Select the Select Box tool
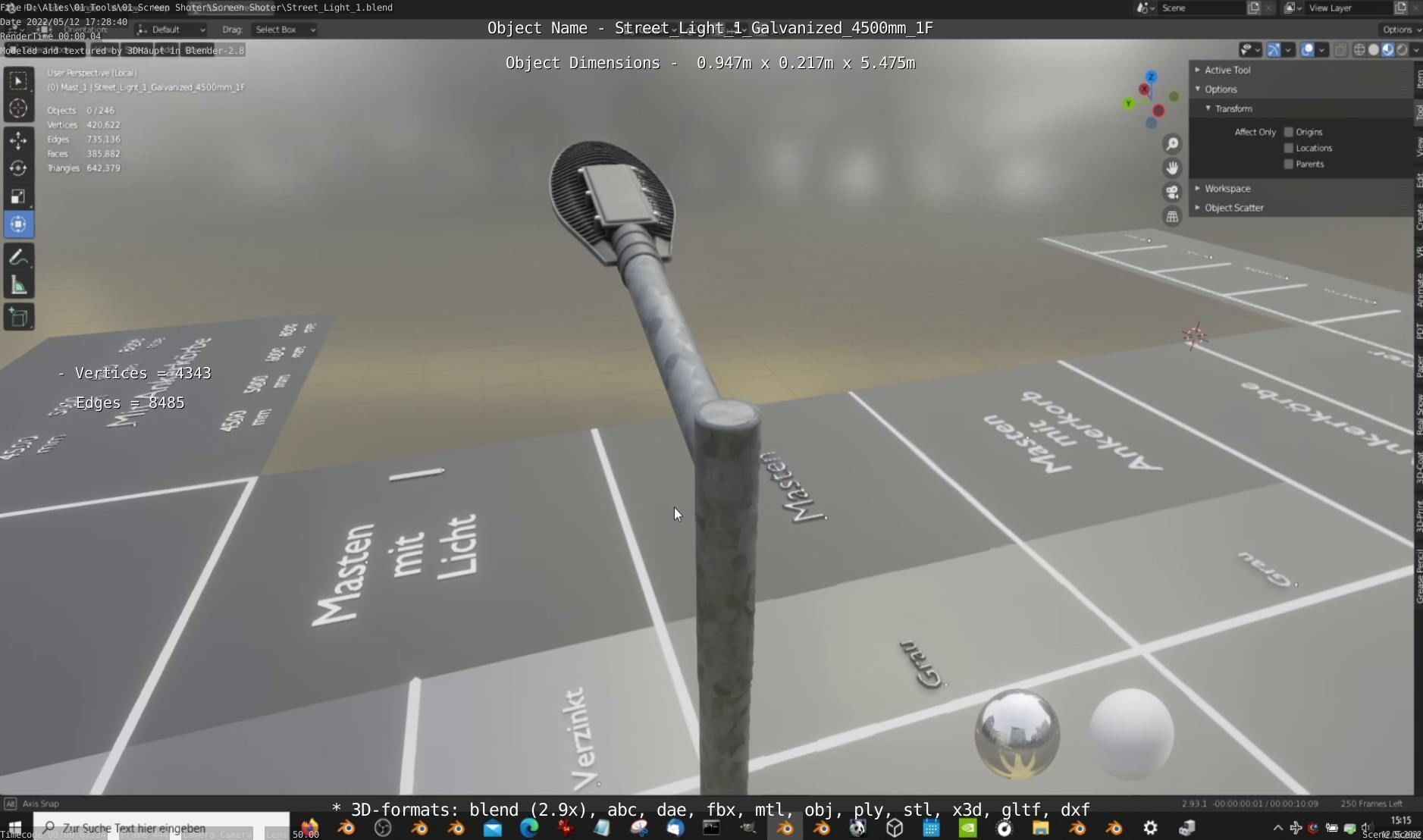1423x840 pixels. tap(18, 80)
